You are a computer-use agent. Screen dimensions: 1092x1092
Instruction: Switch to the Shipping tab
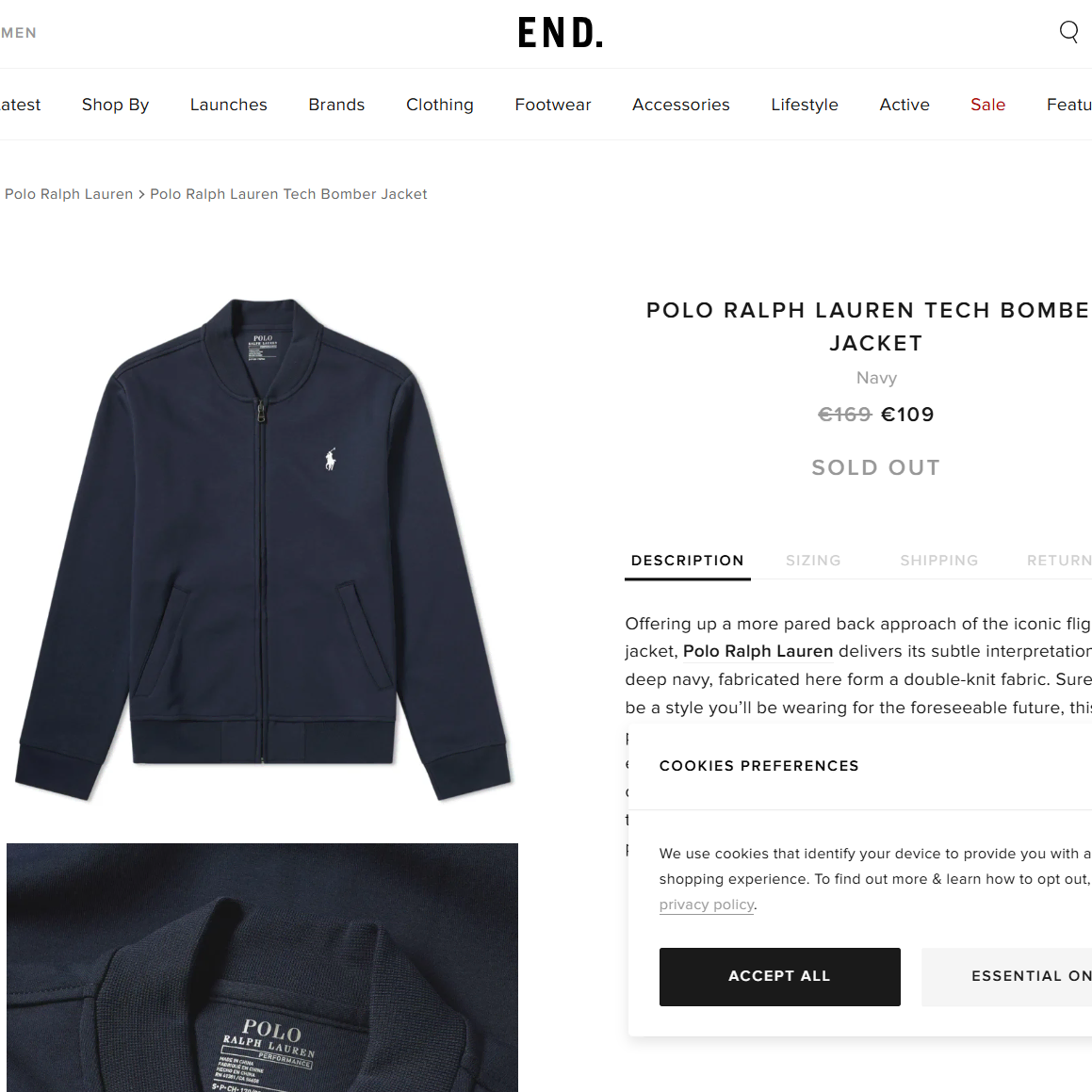938,561
